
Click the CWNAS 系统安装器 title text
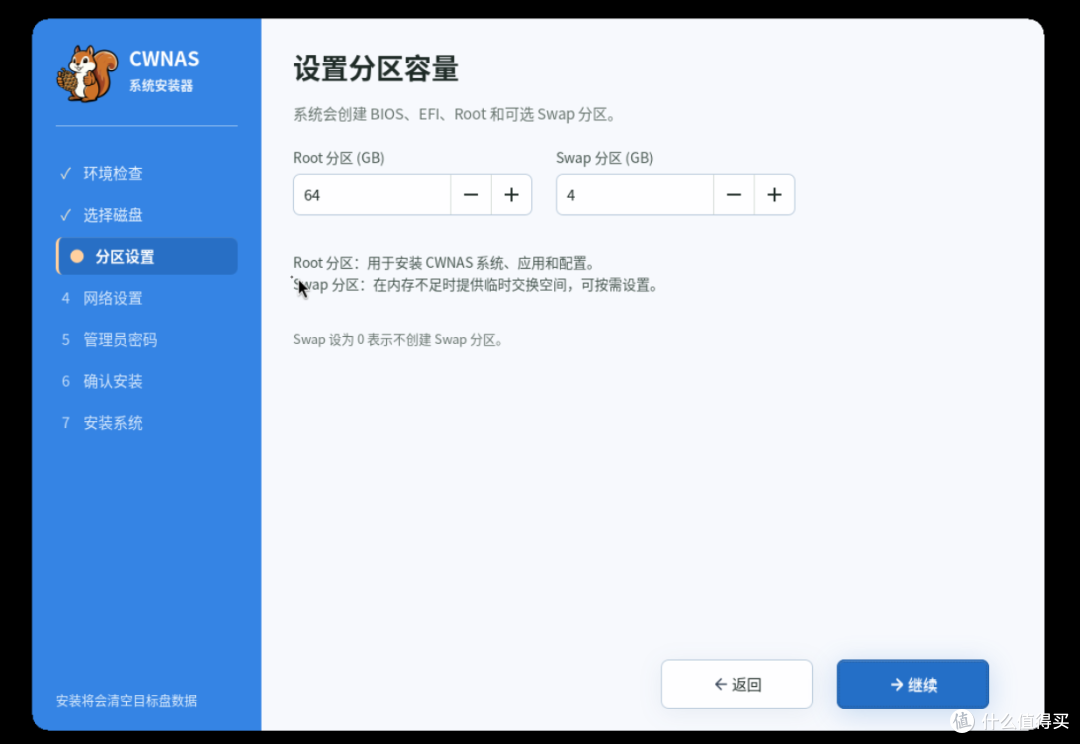[164, 71]
